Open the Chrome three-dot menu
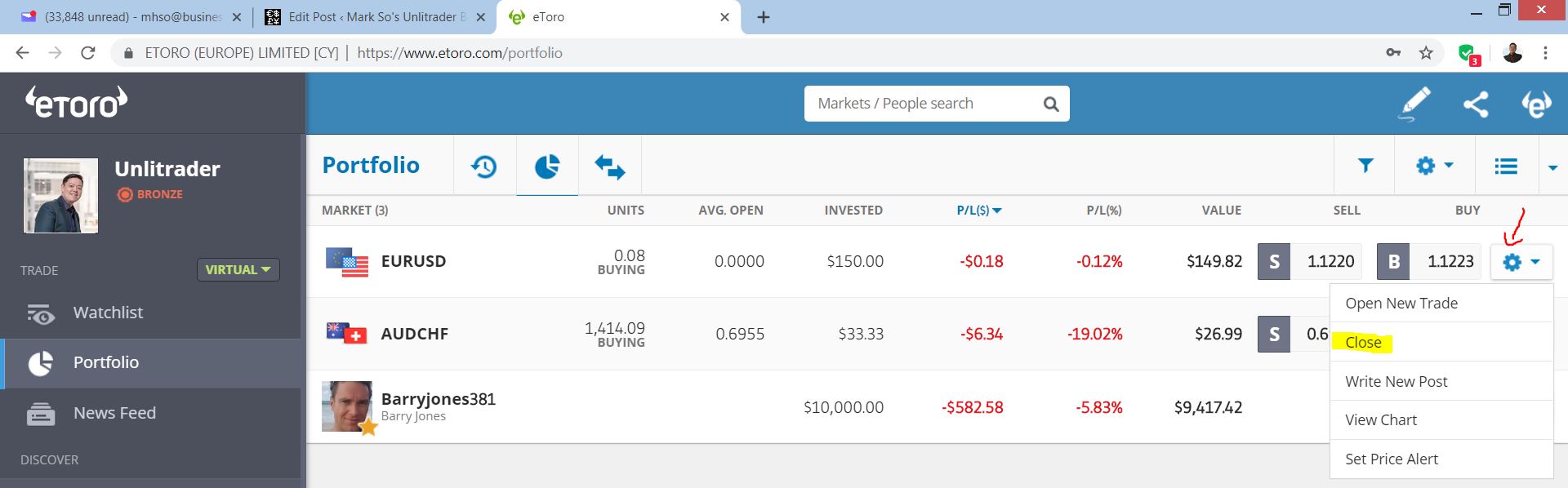 pos(1545,53)
